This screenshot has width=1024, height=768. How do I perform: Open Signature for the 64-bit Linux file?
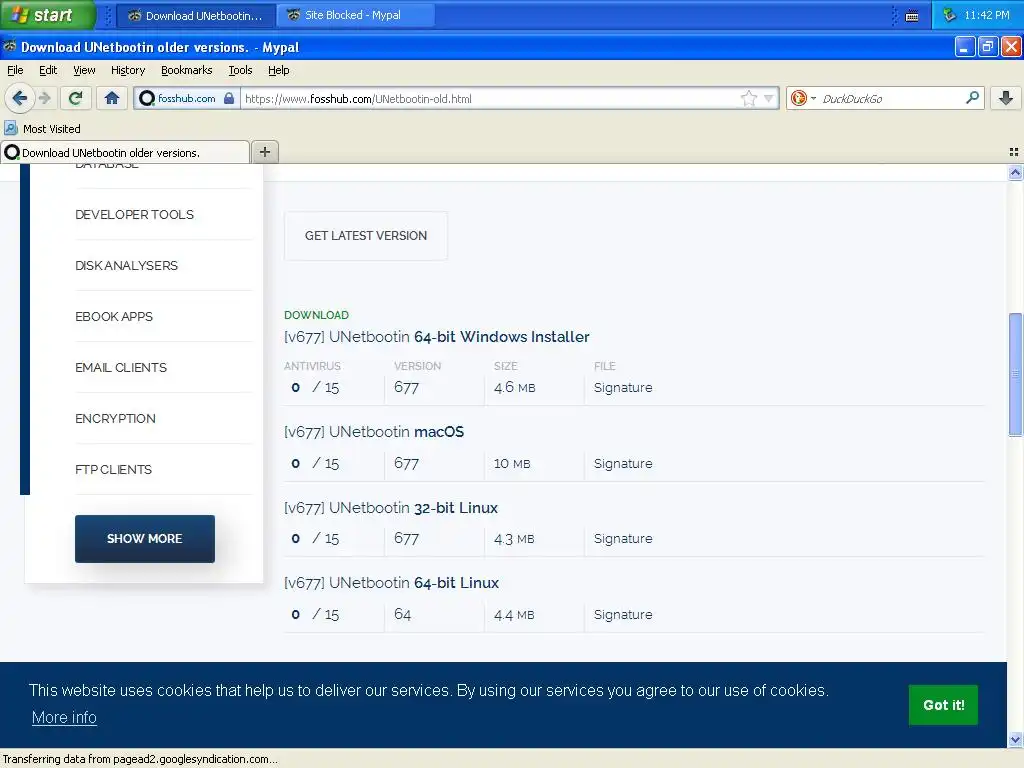pyautogui.click(x=623, y=614)
